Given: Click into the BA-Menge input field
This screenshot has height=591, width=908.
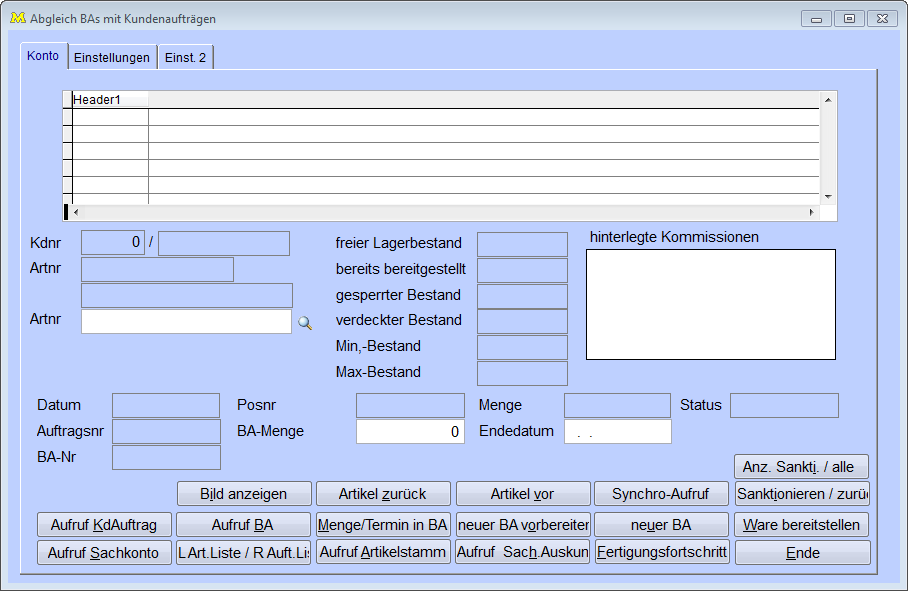Looking at the screenshot, I should tap(410, 432).
